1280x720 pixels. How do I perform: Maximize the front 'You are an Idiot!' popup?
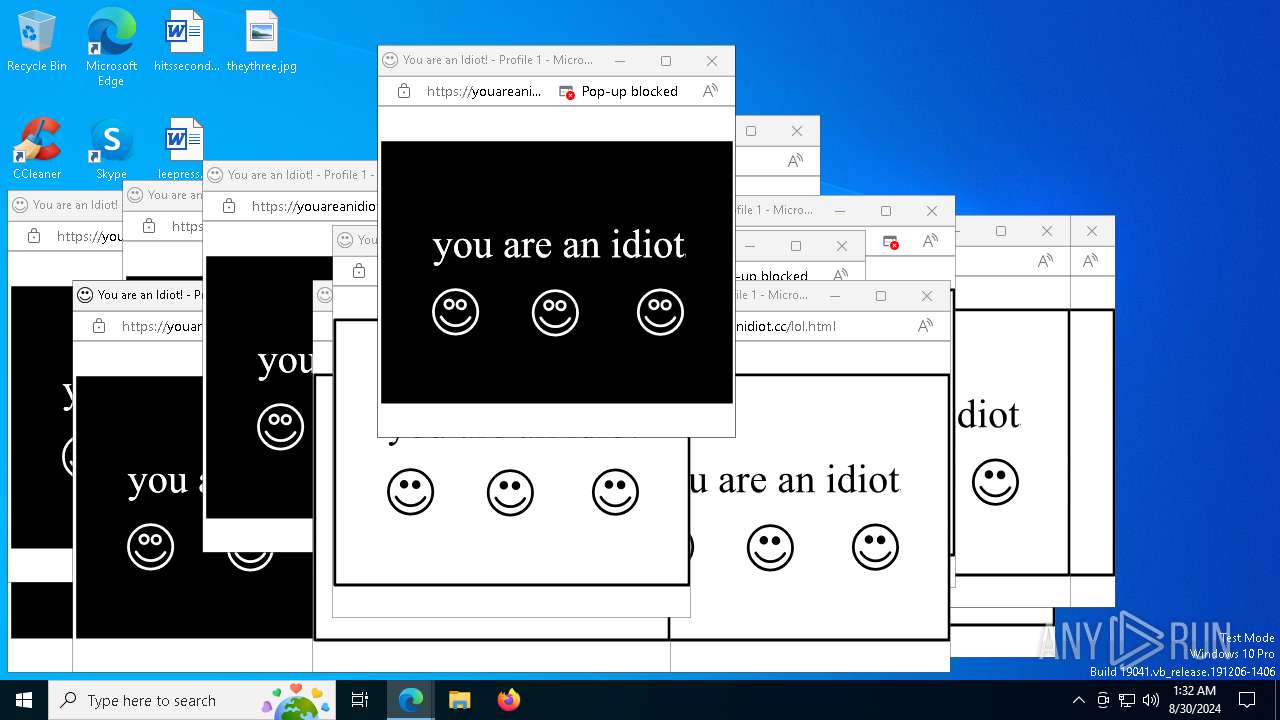click(666, 60)
